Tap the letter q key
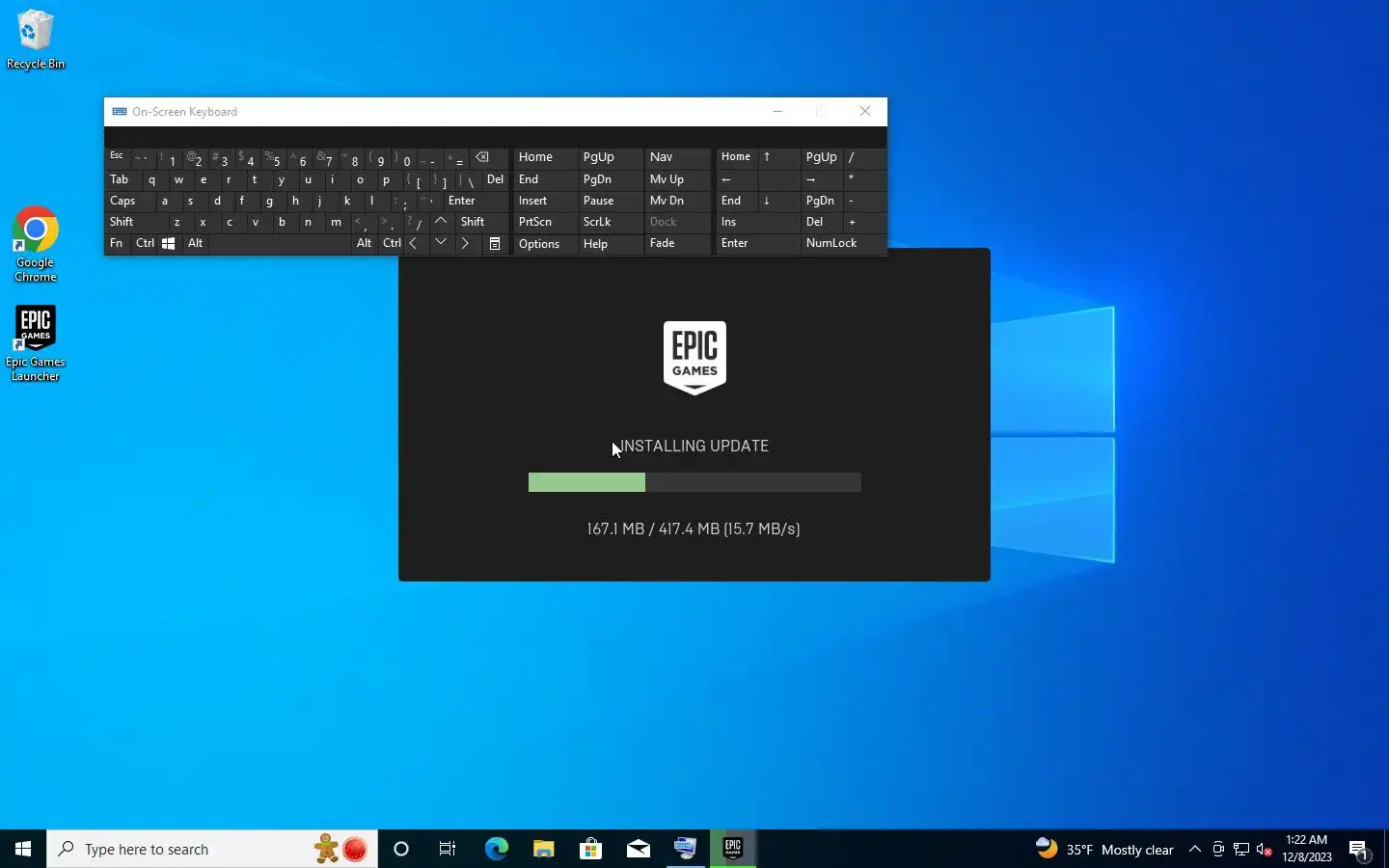The height and width of the screenshot is (868, 1389). click(x=152, y=179)
